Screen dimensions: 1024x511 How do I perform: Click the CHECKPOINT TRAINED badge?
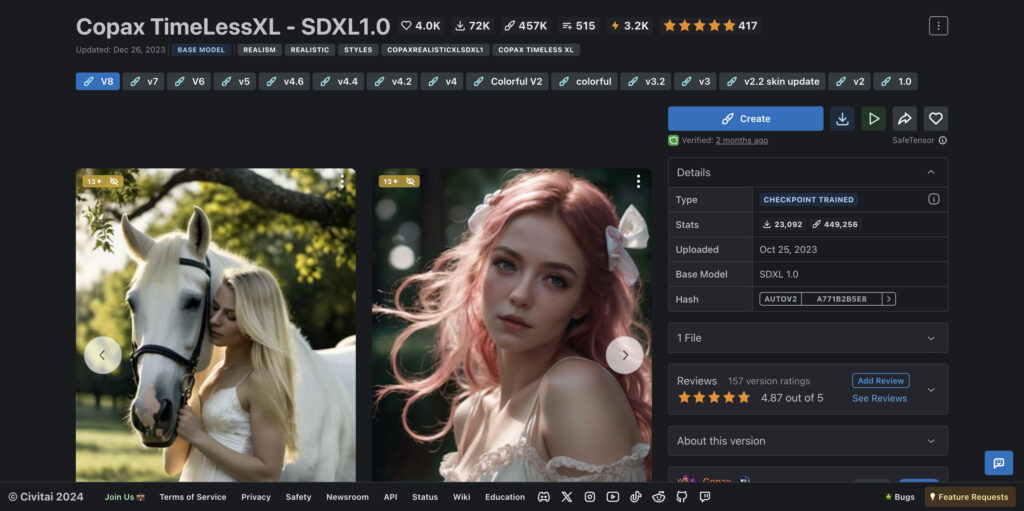point(808,200)
